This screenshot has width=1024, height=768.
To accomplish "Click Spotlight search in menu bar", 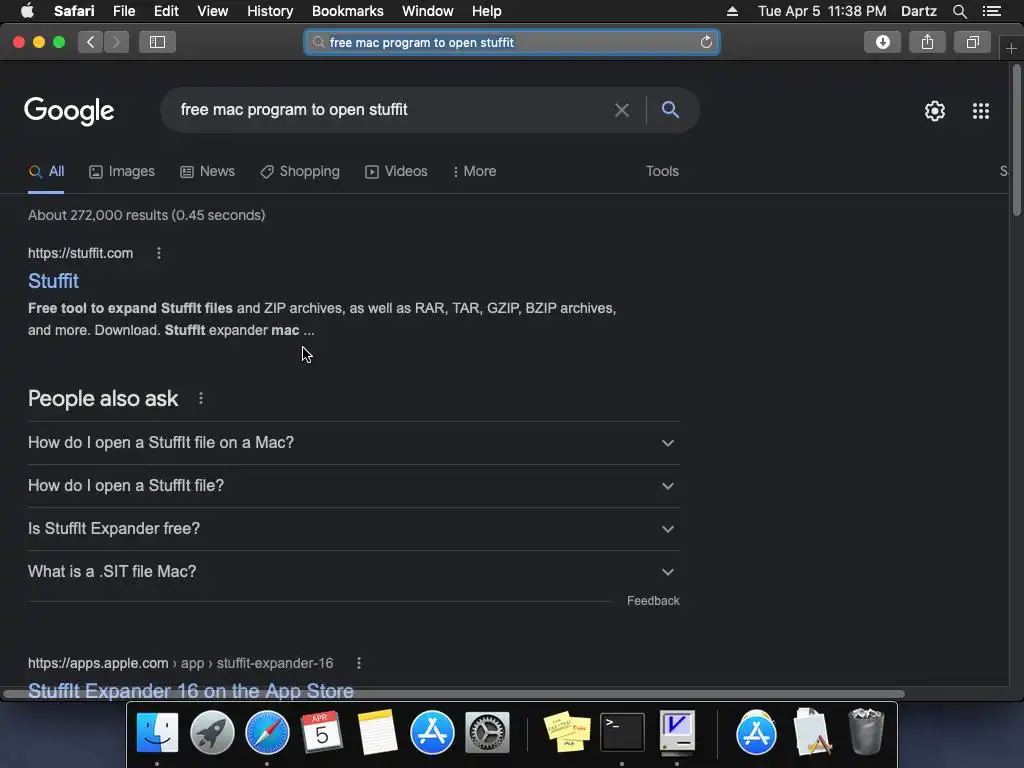I will 959,11.
